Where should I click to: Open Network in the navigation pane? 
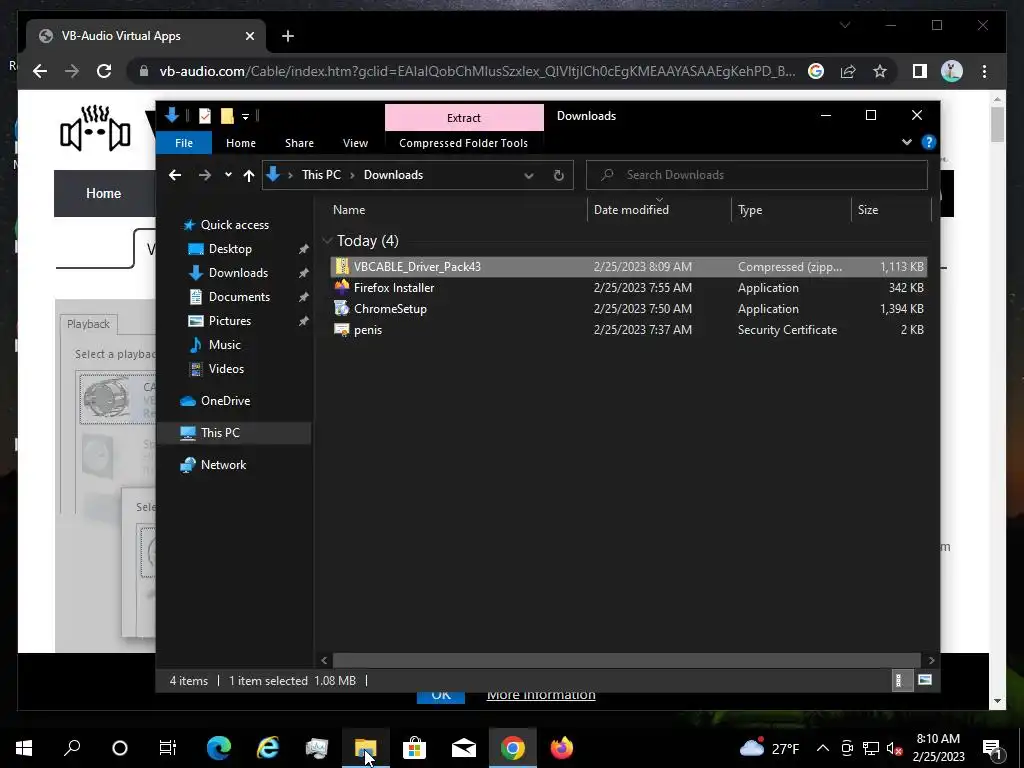click(x=223, y=465)
